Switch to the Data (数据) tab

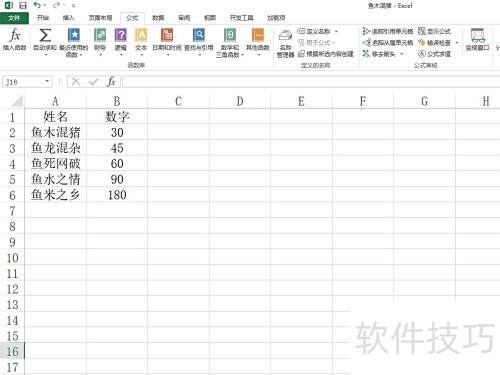pyautogui.click(x=158, y=18)
